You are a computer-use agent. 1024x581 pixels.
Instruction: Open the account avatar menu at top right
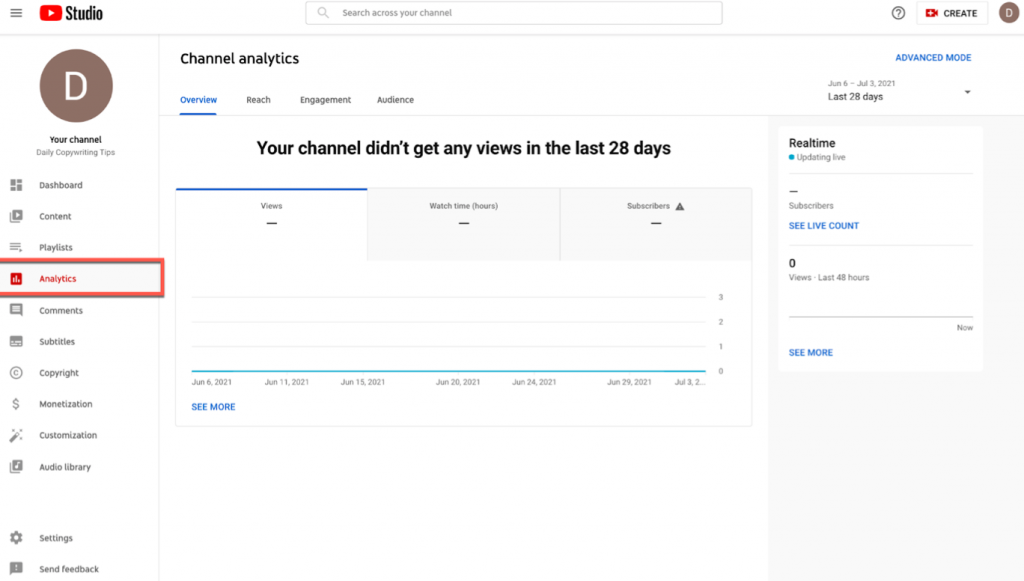click(1008, 13)
